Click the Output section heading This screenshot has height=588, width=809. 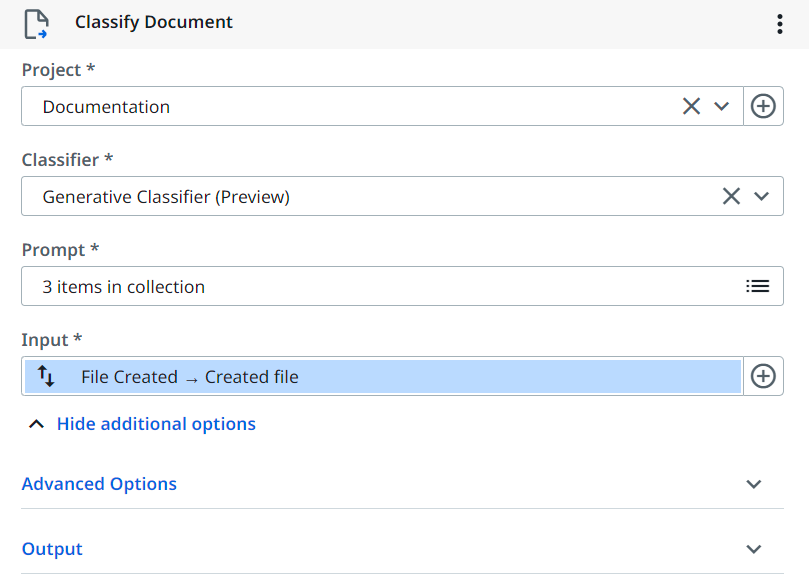click(x=52, y=549)
